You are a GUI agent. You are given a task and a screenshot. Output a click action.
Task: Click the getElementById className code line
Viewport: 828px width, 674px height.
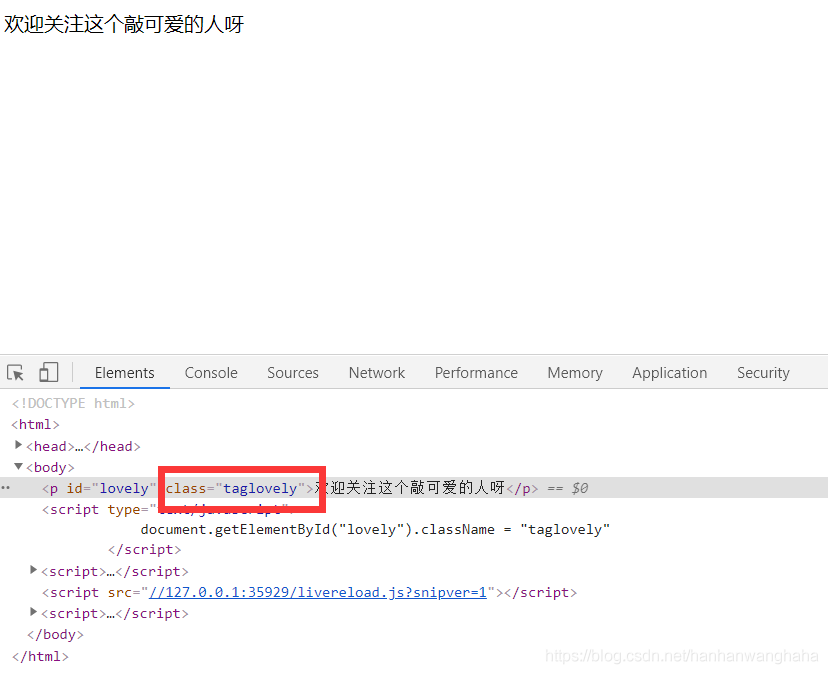pos(375,530)
